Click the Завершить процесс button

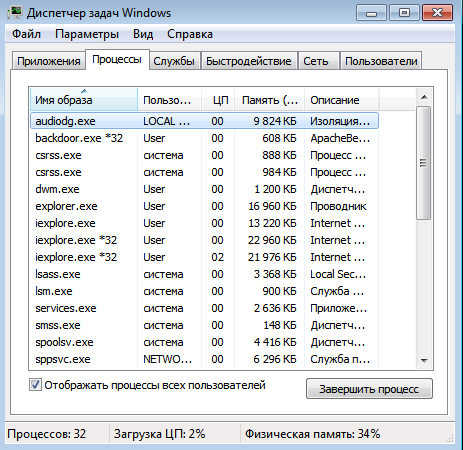369,389
